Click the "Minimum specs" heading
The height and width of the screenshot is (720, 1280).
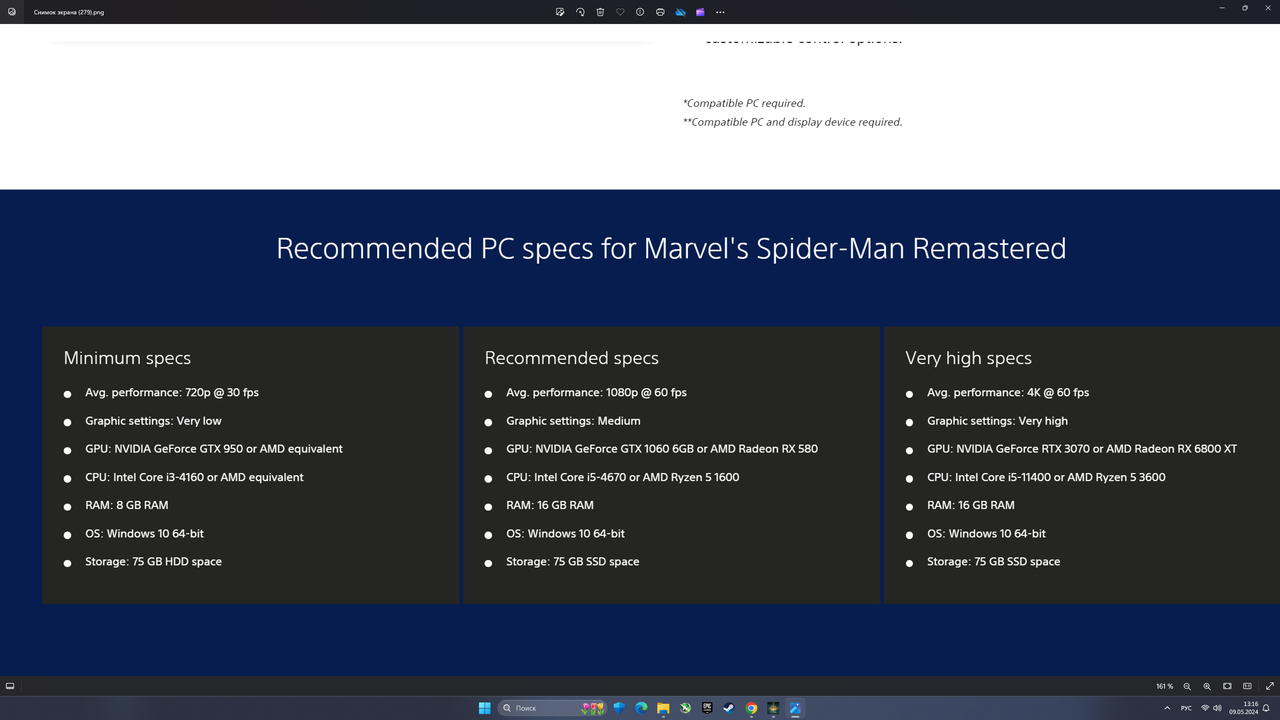[x=127, y=358]
